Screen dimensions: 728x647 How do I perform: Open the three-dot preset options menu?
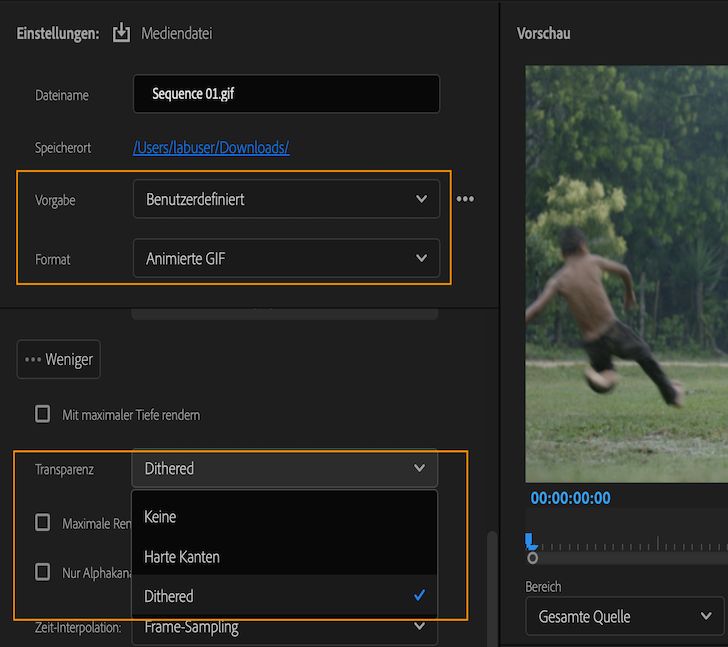(465, 199)
